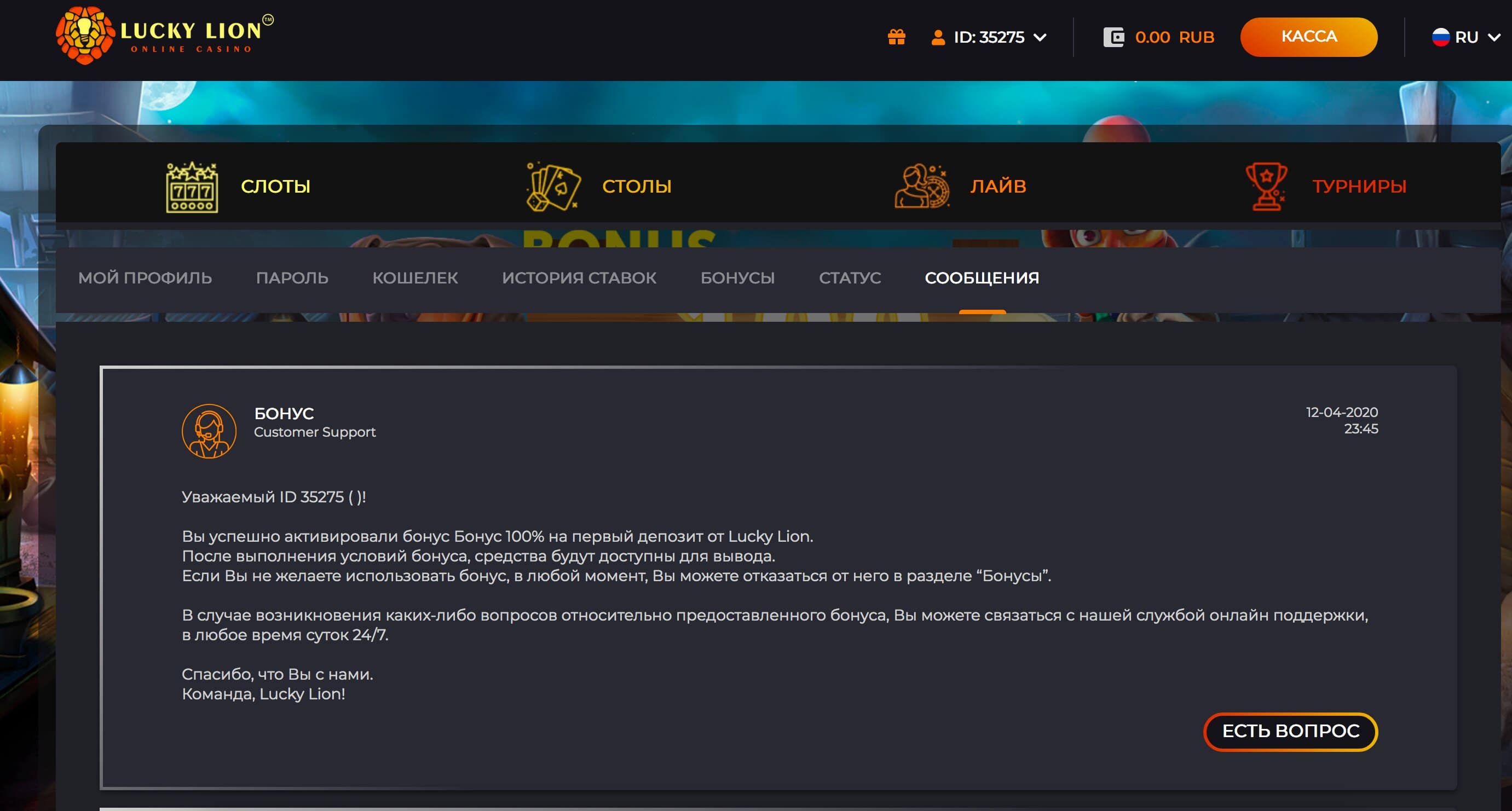Switch to the МОЙ ПРОФИЛЬ tab
This screenshot has height=811, width=1512.
tap(145, 278)
